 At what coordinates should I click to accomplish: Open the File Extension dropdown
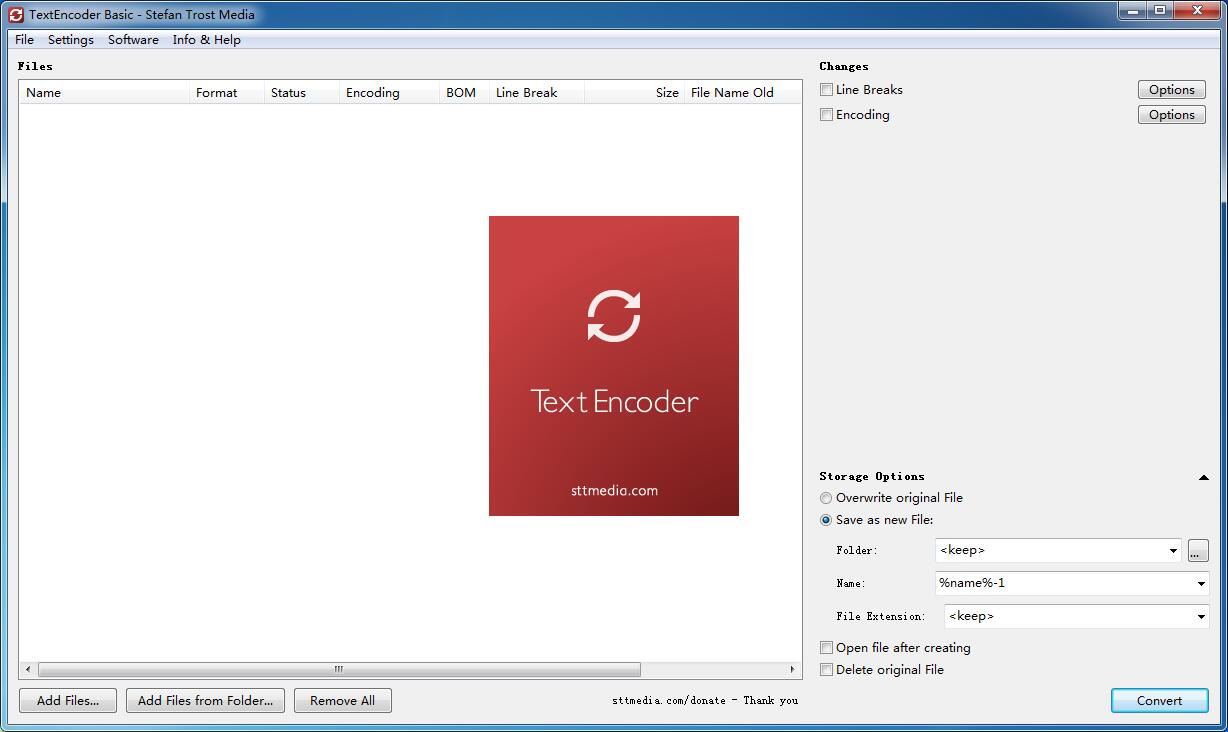[1201, 616]
